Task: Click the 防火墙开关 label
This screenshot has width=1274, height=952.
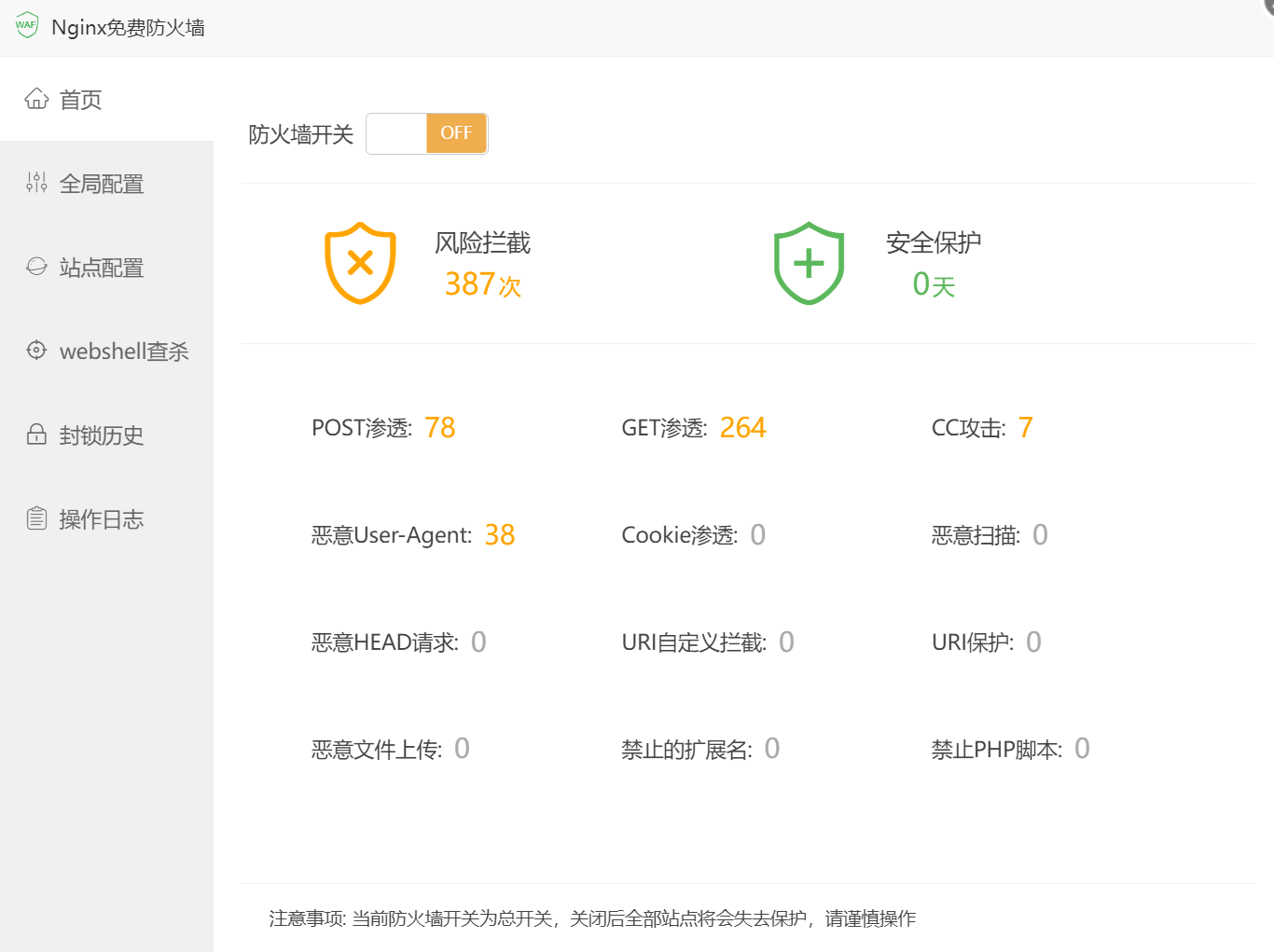Action: pyautogui.click(x=301, y=134)
